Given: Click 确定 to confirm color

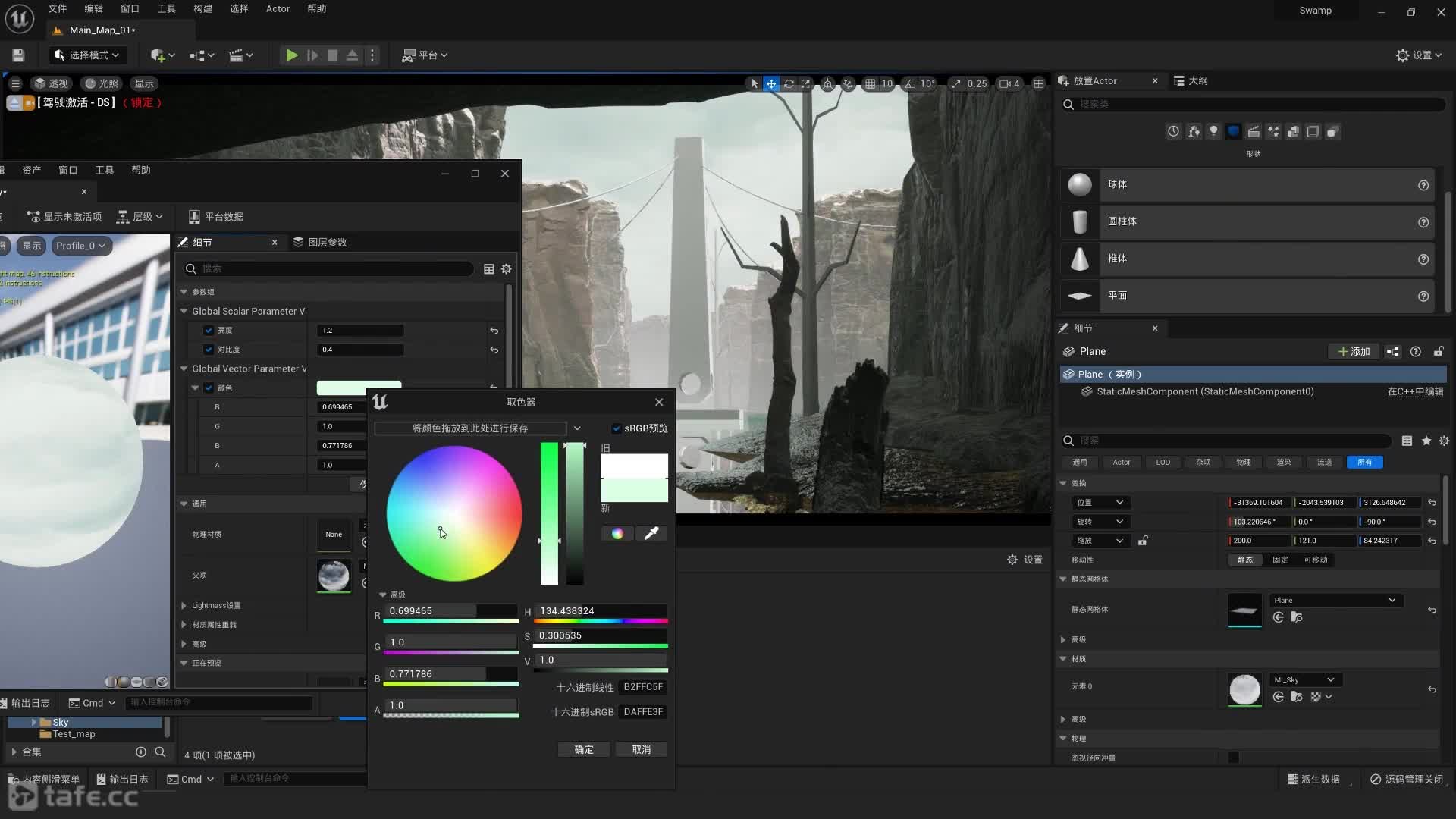Looking at the screenshot, I should 584,750.
